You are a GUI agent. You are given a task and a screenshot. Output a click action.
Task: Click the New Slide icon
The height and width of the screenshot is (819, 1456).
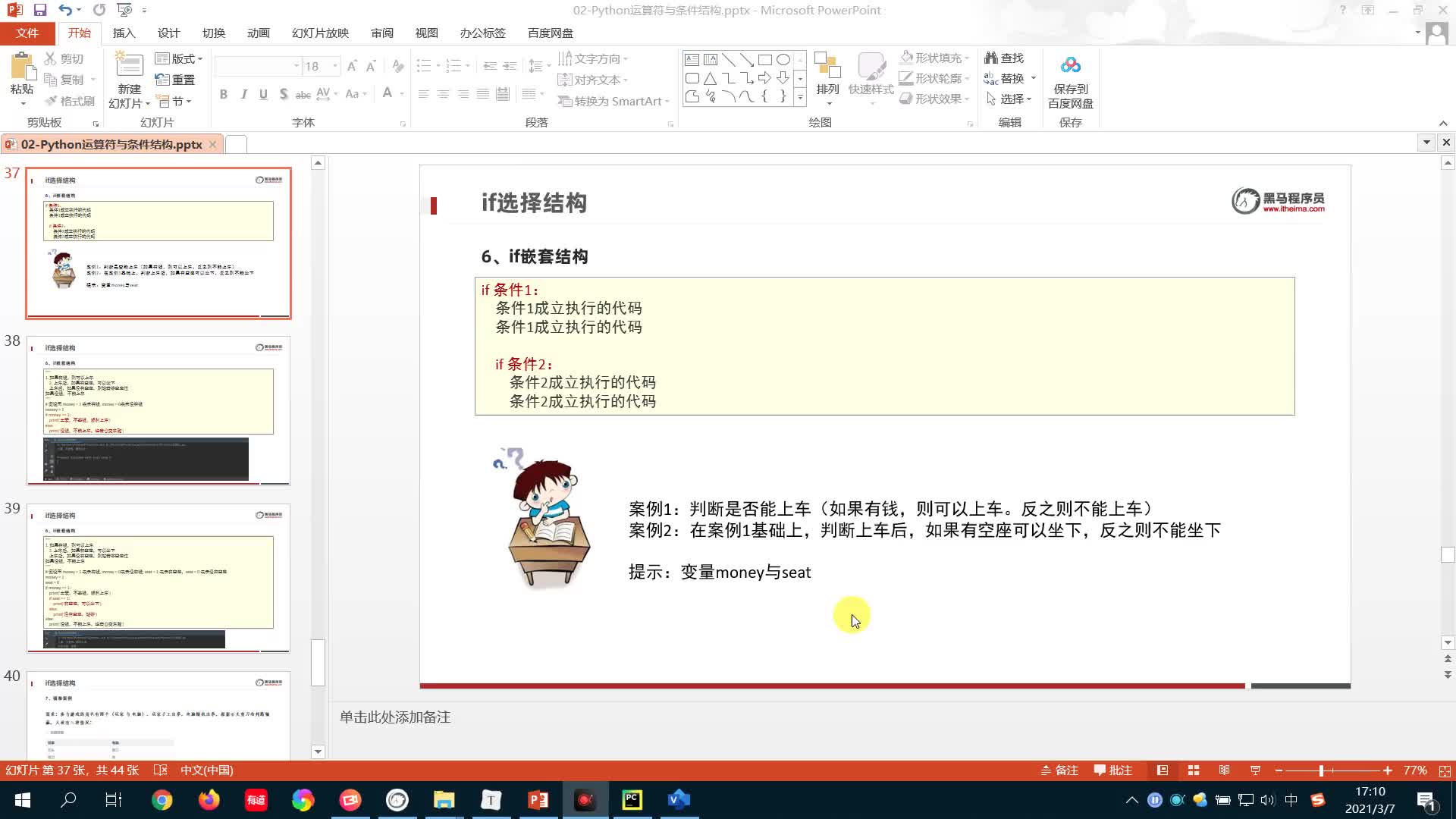[129, 65]
